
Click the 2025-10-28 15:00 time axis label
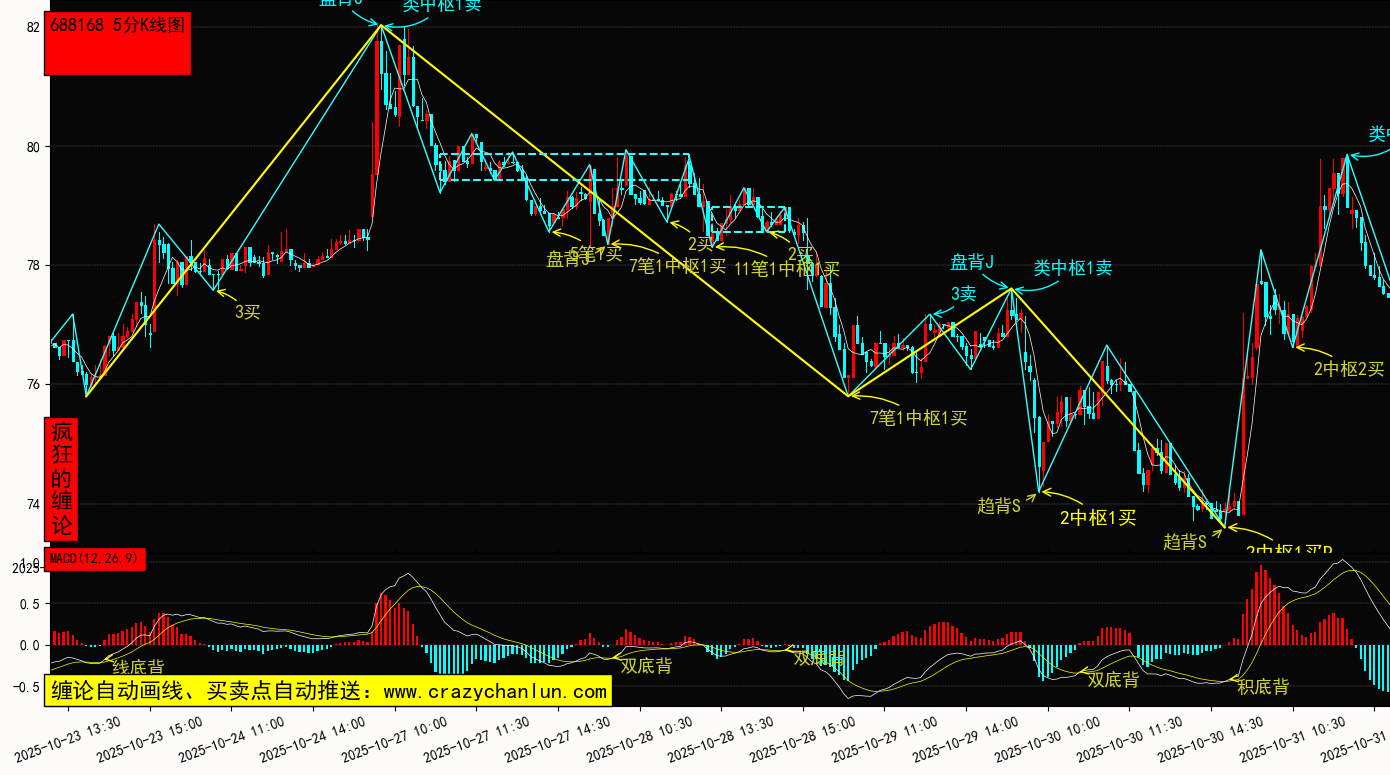click(794, 741)
